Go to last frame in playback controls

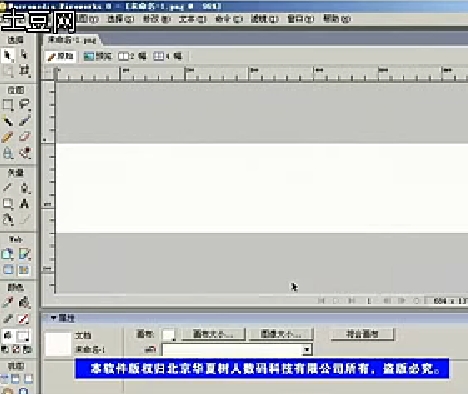click(x=351, y=301)
